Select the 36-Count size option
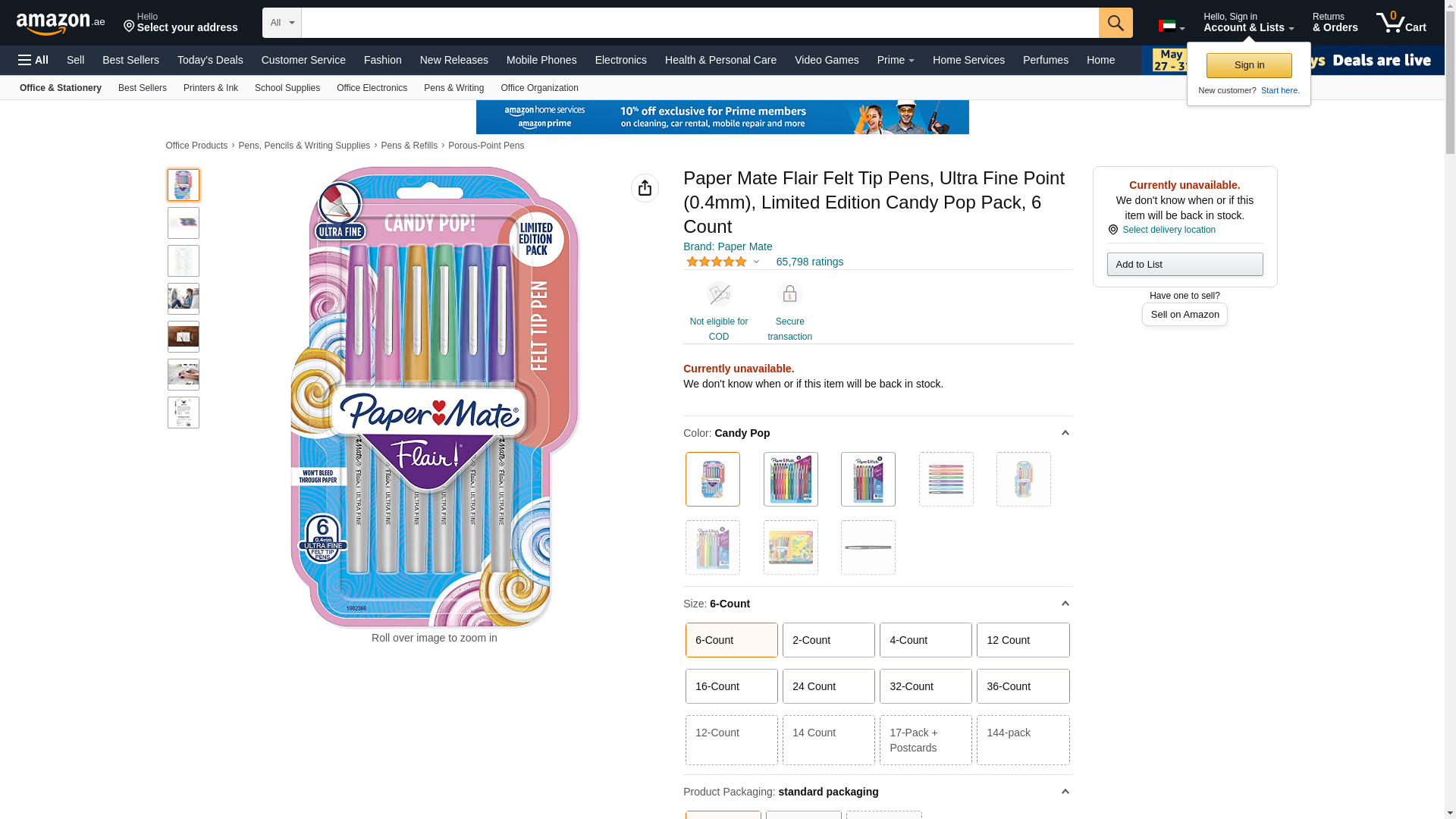1456x819 pixels. point(1023,686)
